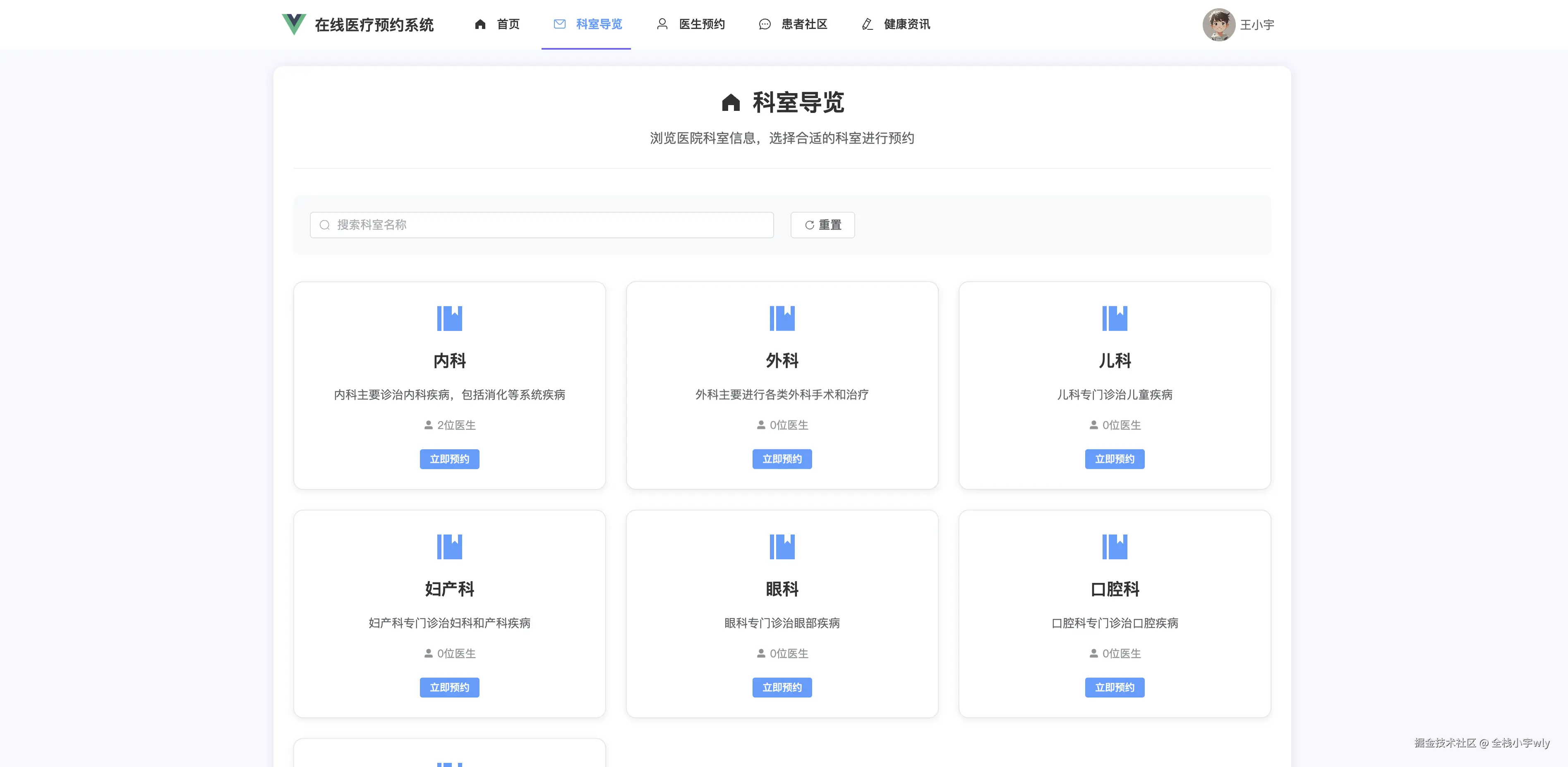Focus the 搜索科室名称 search field
The height and width of the screenshot is (767, 1568).
tap(542, 225)
